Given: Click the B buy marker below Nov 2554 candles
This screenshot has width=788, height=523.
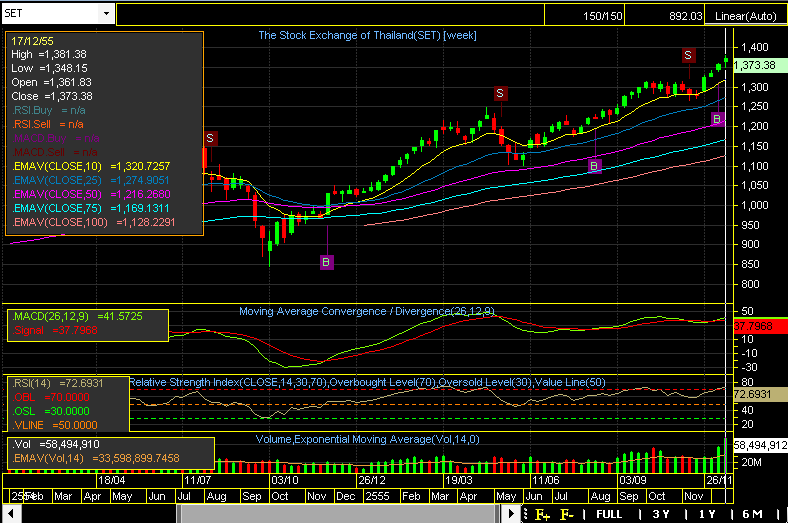Looking at the screenshot, I should 326,262.
